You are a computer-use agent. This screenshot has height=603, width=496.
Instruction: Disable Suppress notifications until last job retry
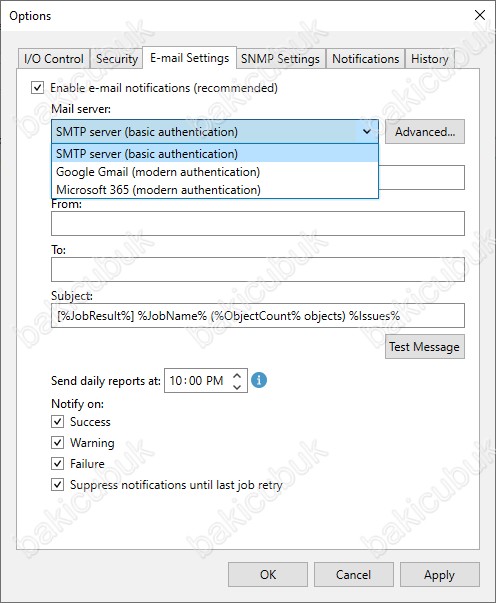57,484
